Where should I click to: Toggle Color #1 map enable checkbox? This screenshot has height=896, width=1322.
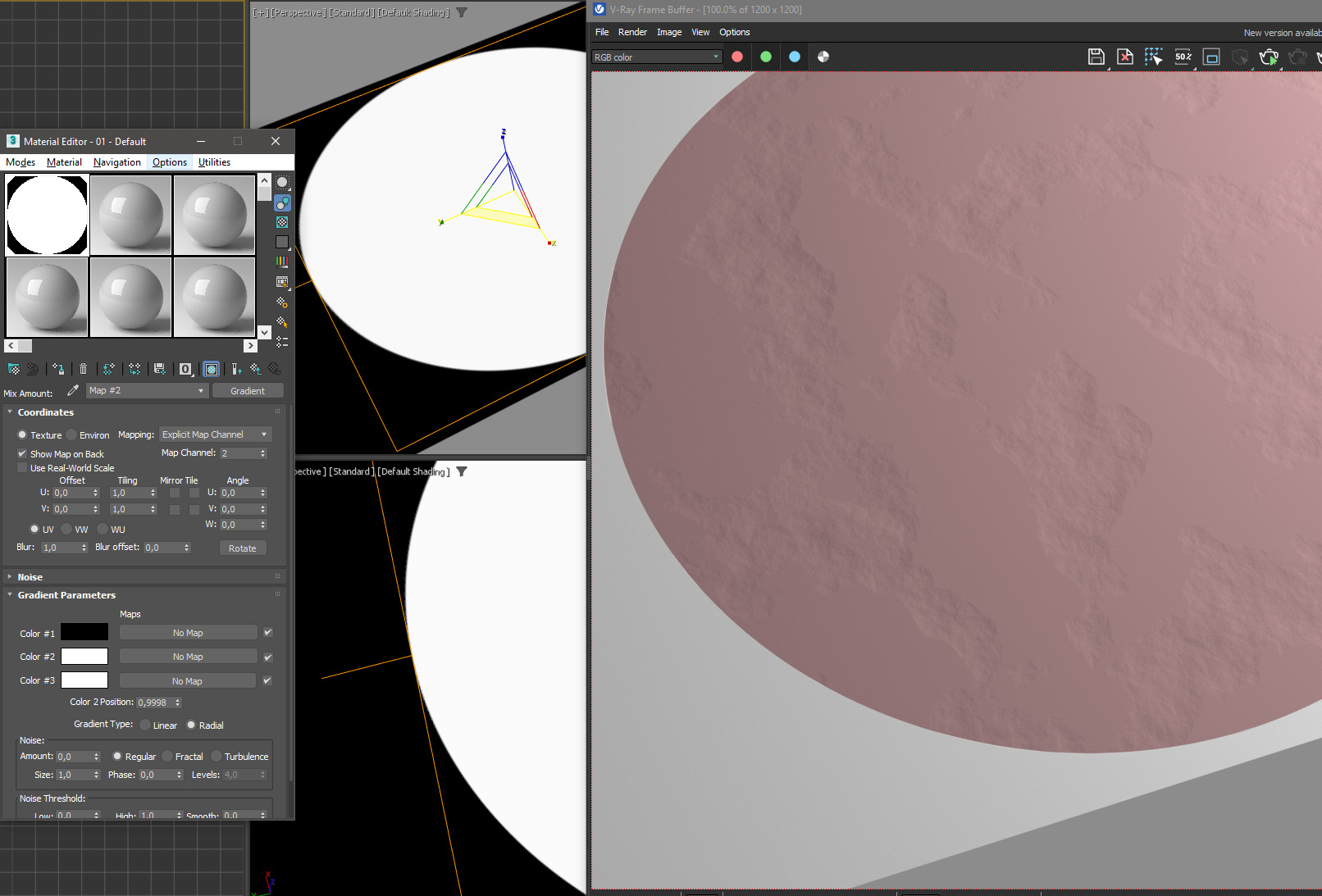[x=267, y=632]
